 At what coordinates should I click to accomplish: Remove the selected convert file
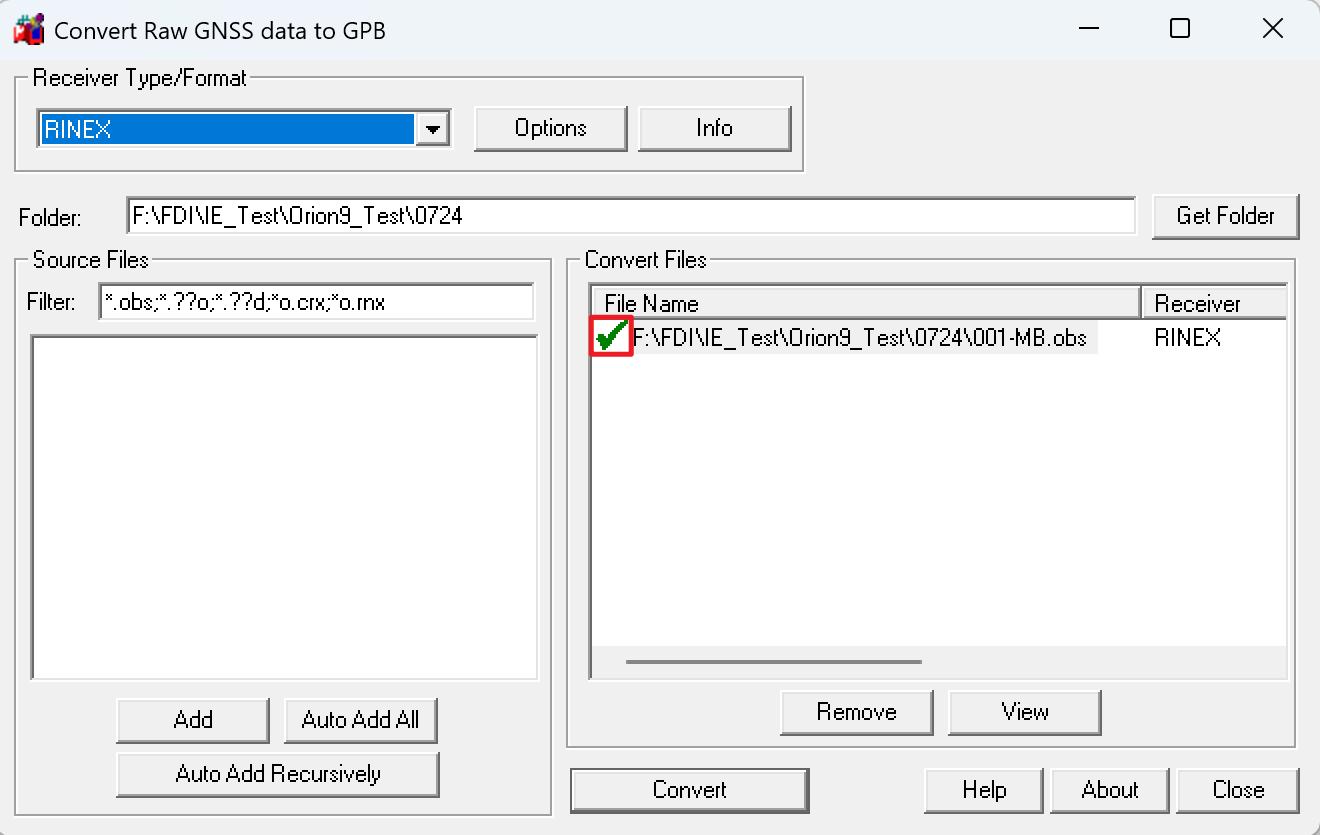857,712
